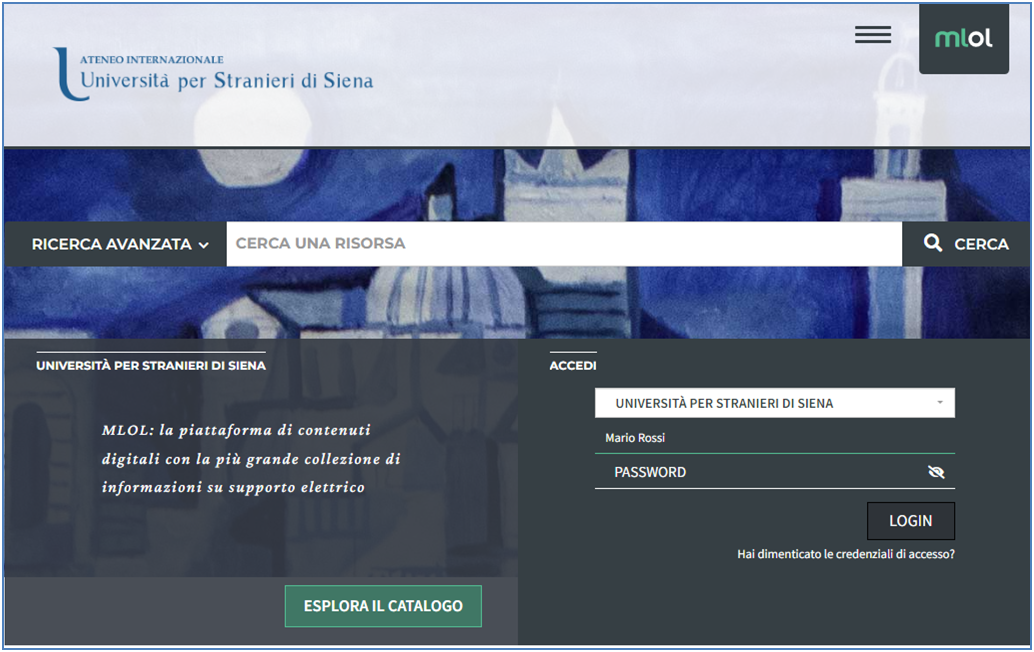This screenshot has width=1034, height=652.
Task: Click the username field showing Mario Rossi
Action: (774, 438)
